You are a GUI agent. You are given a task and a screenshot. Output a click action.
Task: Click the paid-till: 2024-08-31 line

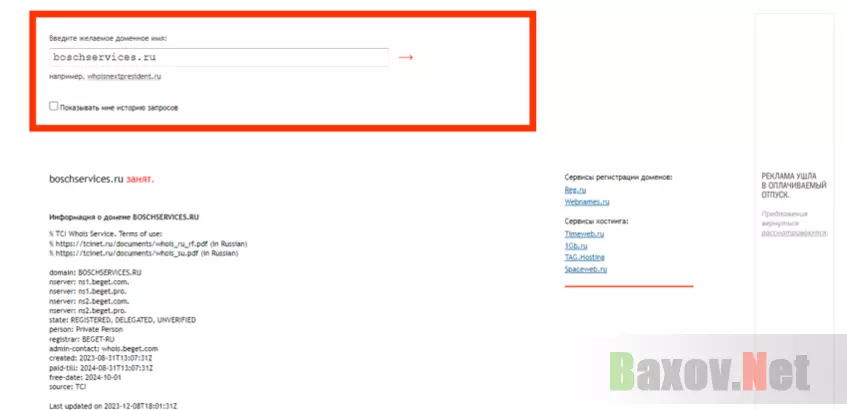pos(101,368)
